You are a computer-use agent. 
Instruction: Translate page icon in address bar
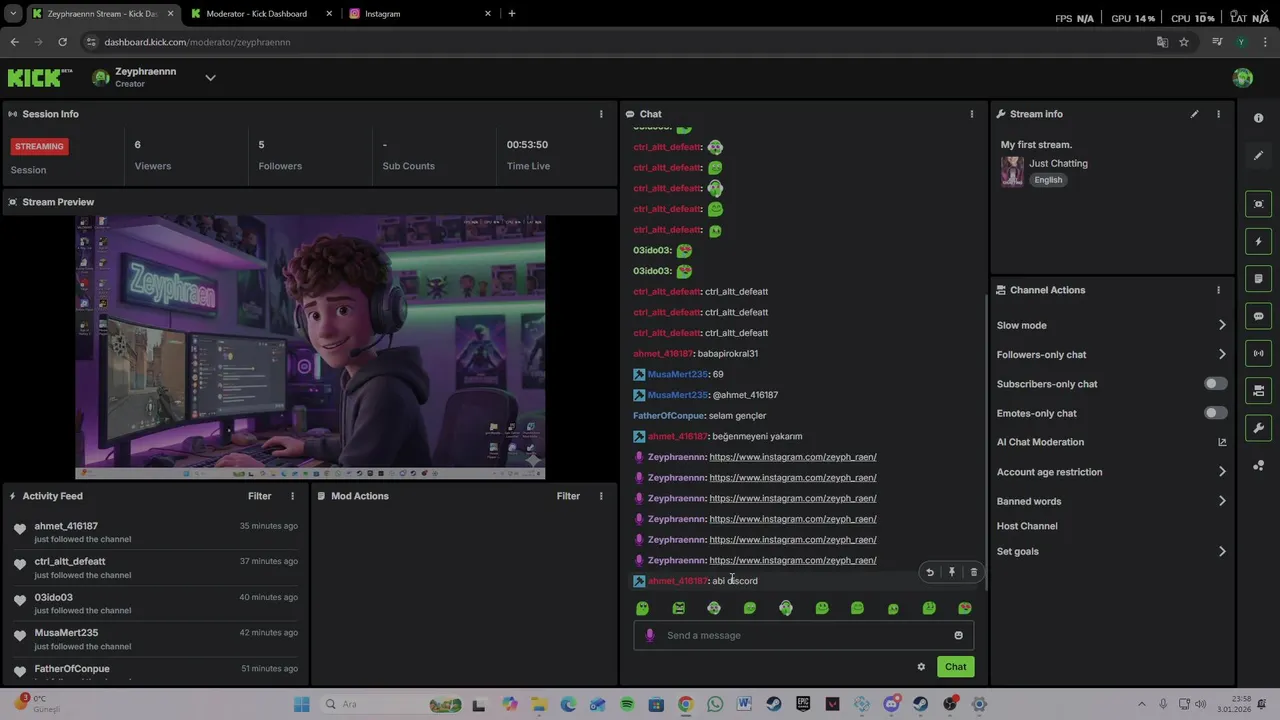1162,42
